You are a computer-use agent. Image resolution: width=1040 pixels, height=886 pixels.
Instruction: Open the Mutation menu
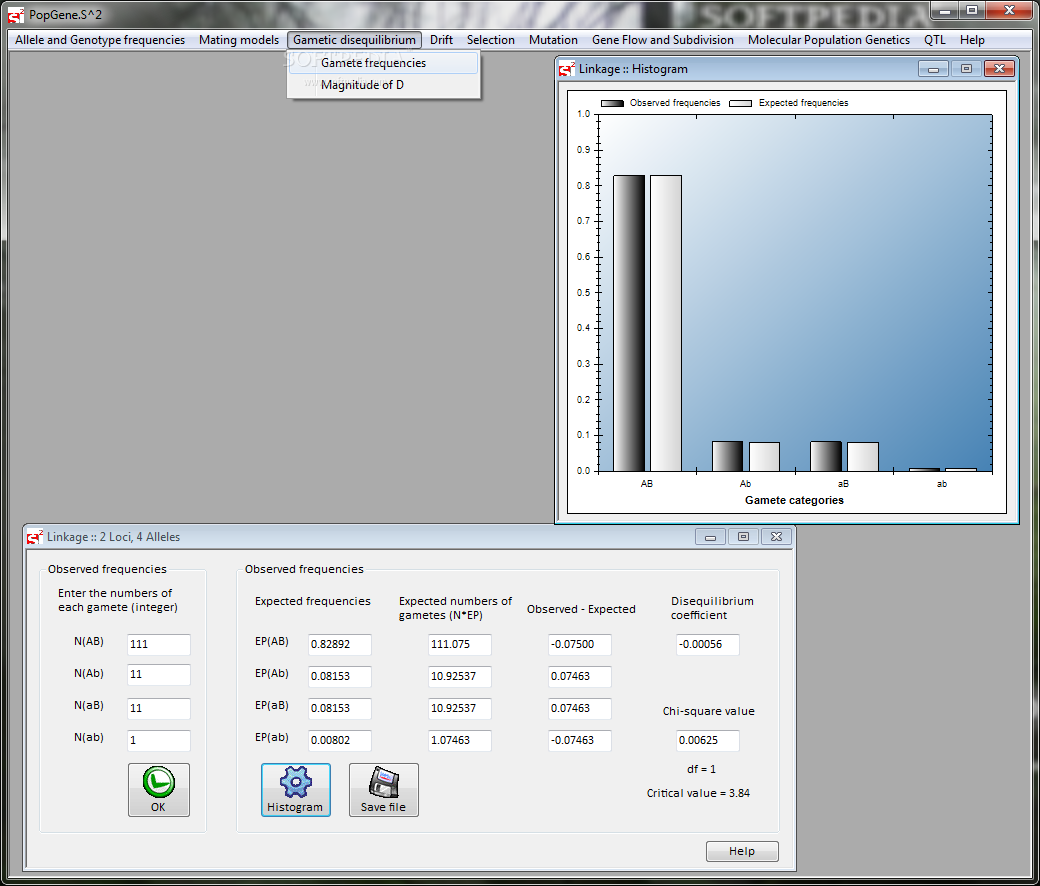click(x=553, y=40)
